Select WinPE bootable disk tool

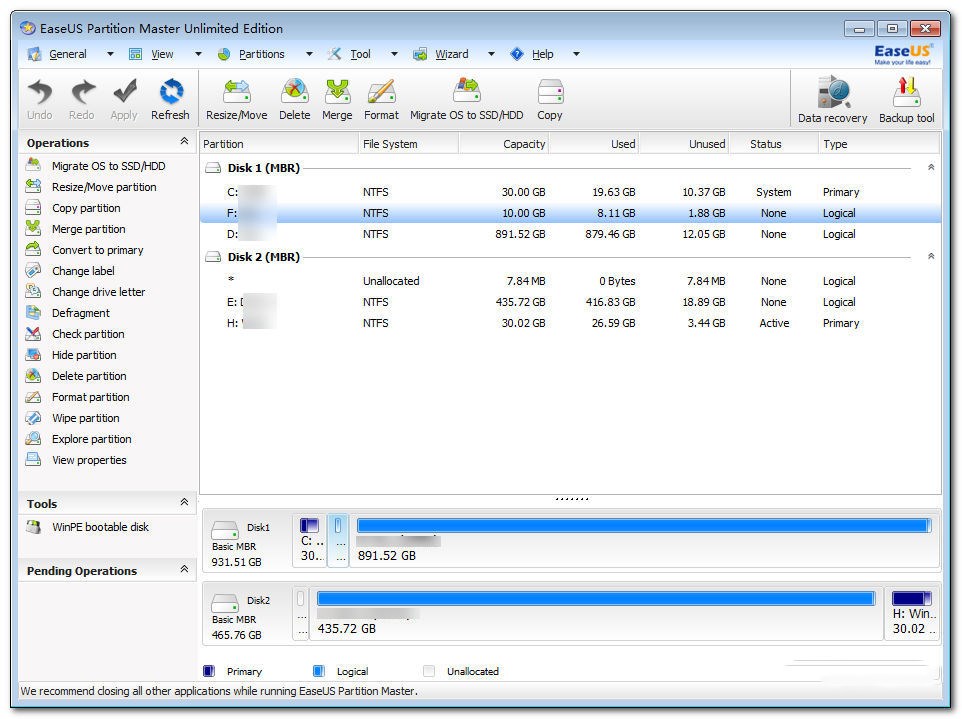100,527
